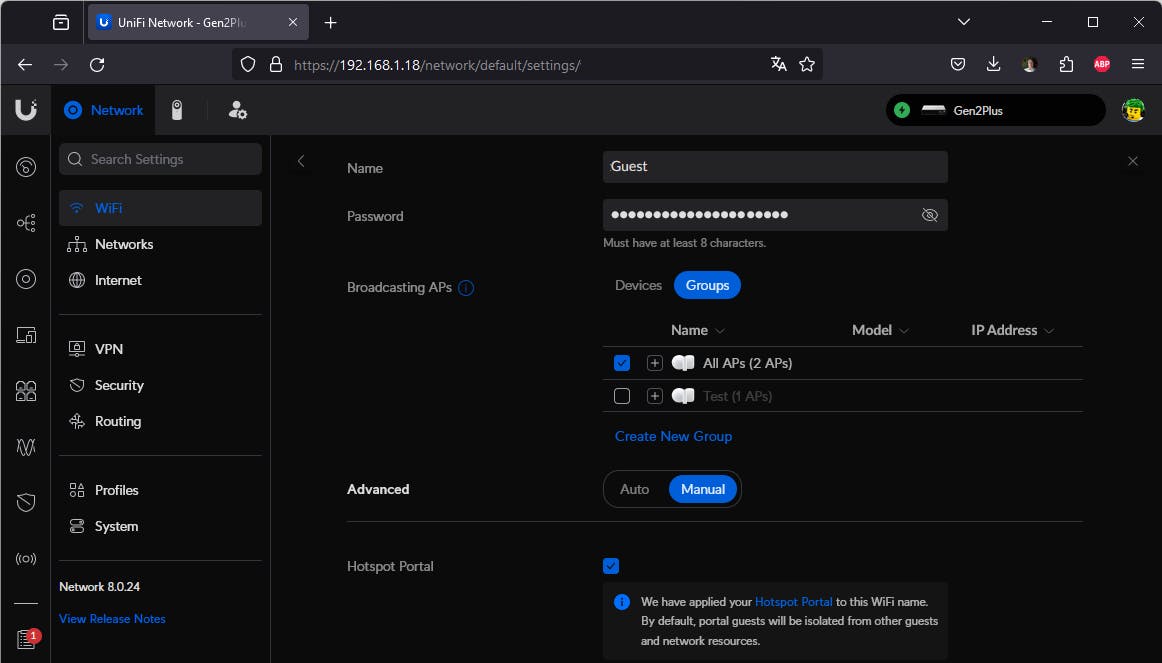Switch to the Devices tab
The height and width of the screenshot is (663, 1162).
tap(638, 285)
